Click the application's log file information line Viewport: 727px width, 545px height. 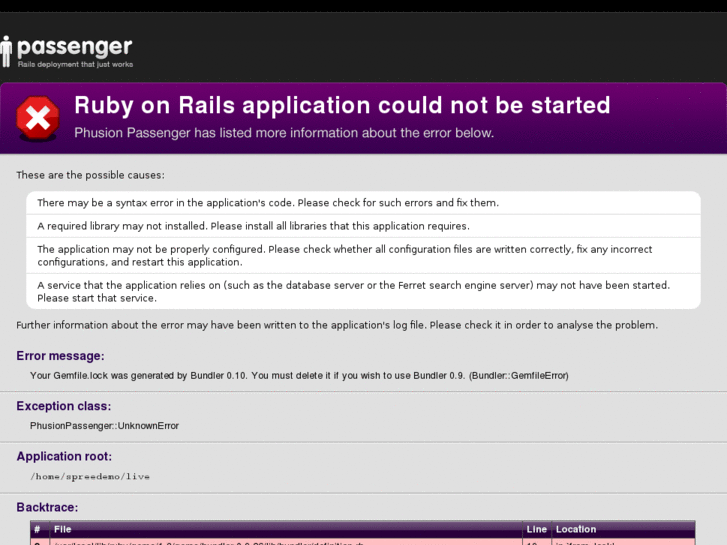337,325
